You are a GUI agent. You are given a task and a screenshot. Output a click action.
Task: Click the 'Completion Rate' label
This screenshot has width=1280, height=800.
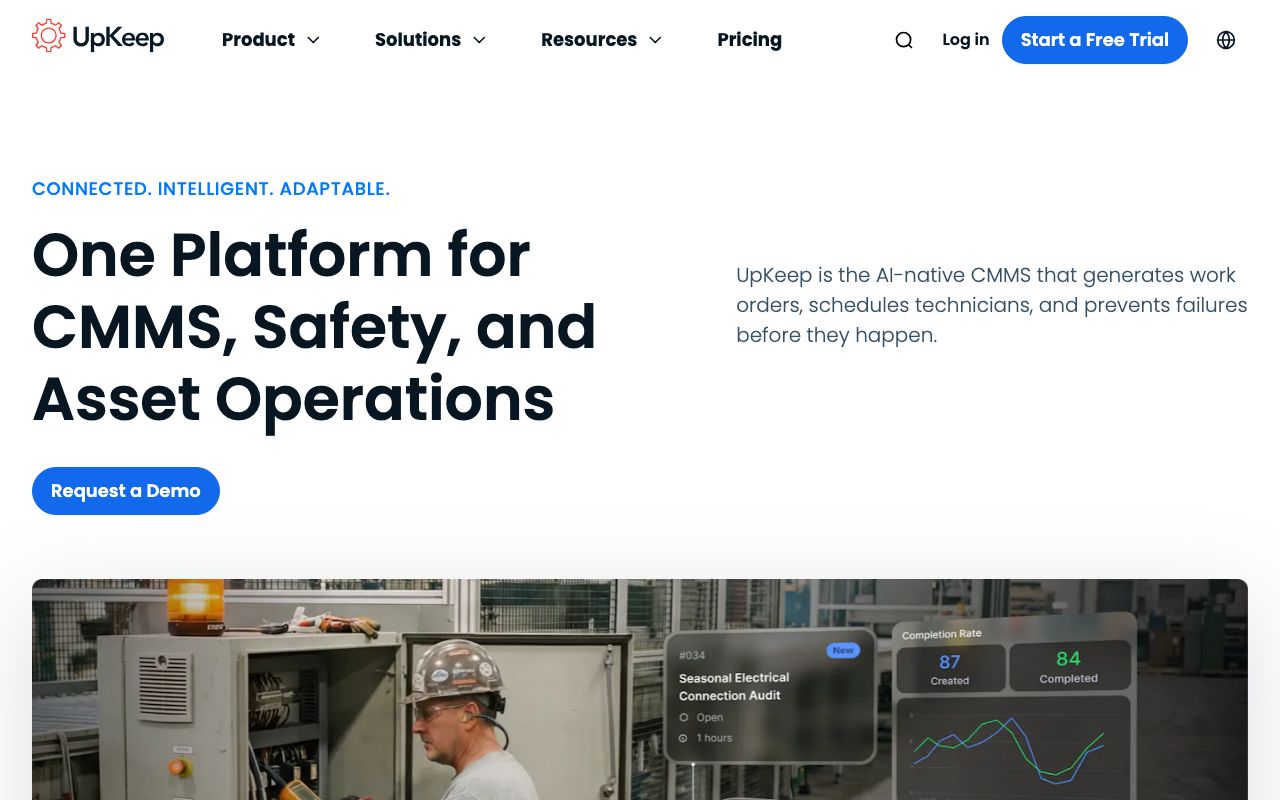pos(942,634)
